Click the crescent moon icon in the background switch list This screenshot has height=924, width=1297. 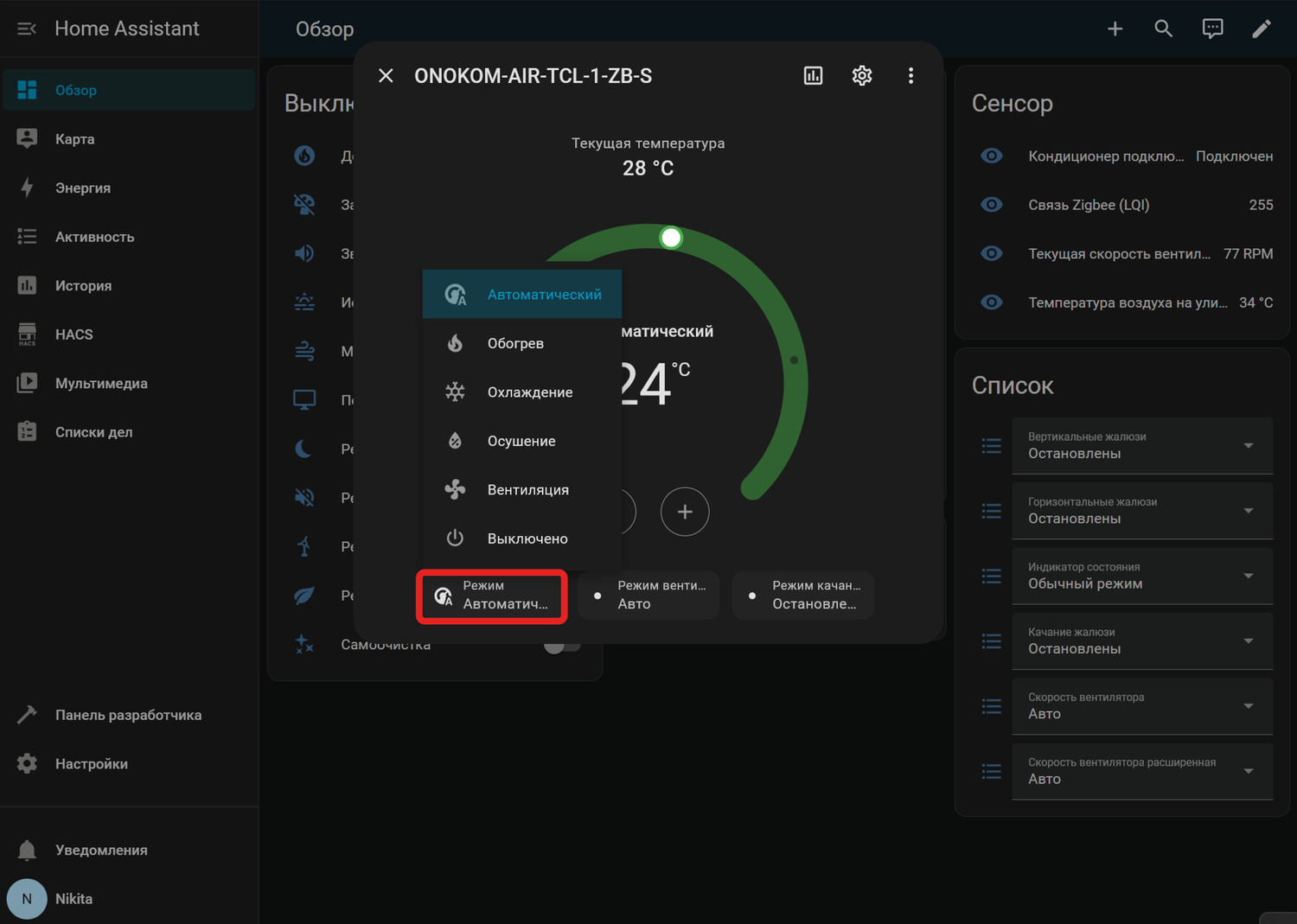[304, 449]
